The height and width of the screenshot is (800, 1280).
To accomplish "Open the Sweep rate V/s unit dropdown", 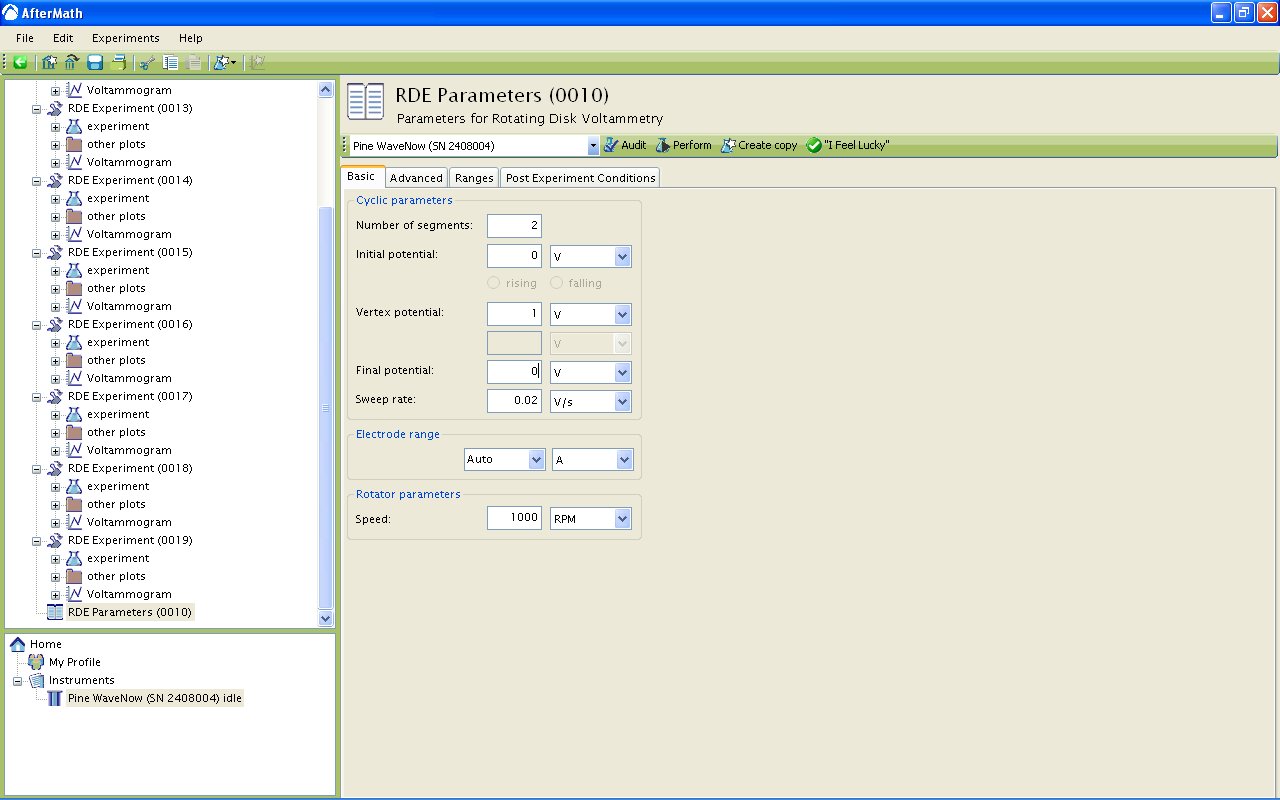I will pos(623,401).
